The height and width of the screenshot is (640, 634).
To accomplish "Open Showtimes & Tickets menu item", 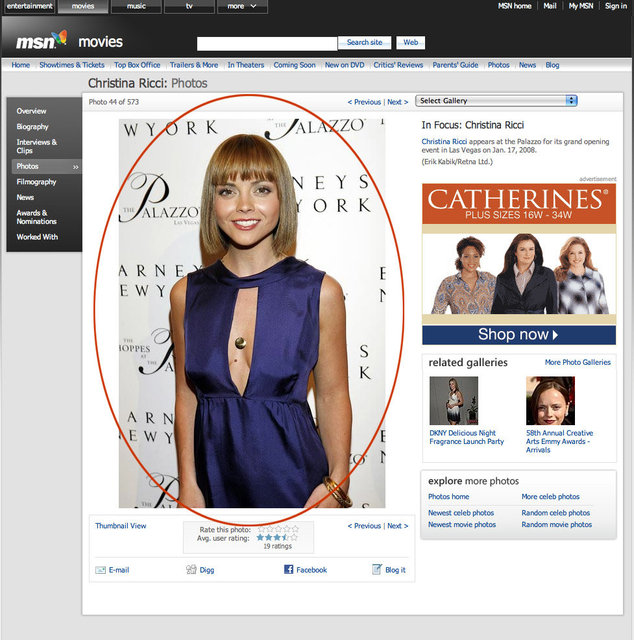I will (71, 65).
